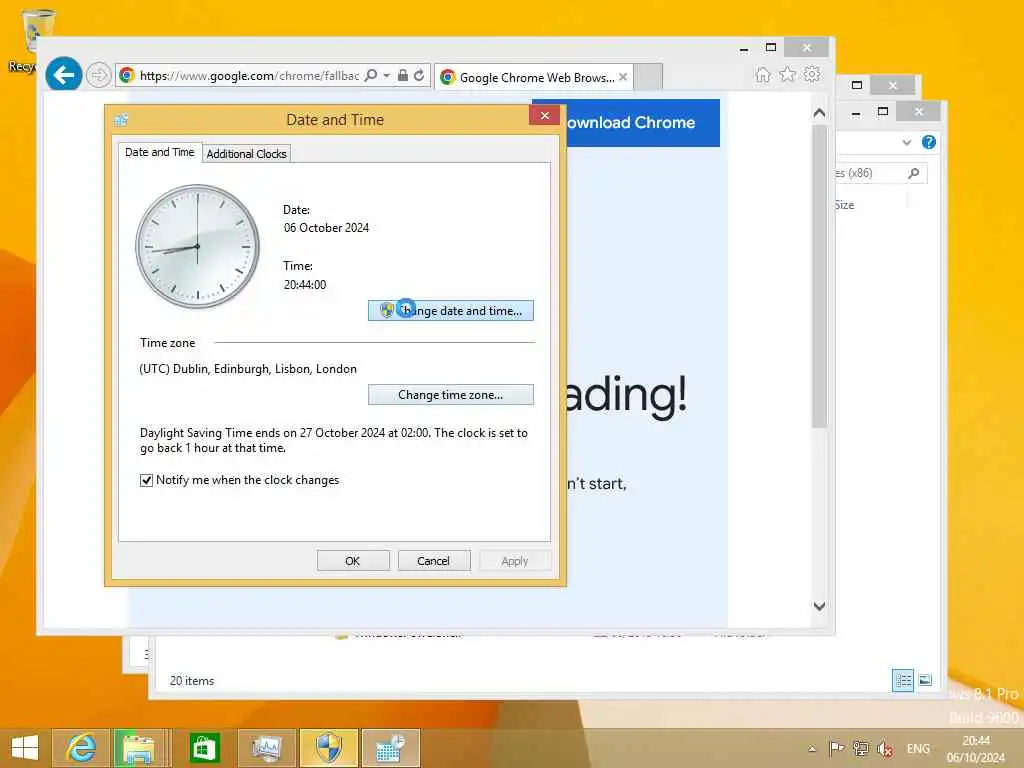Open the Internet Explorer home page icon

(x=763, y=74)
